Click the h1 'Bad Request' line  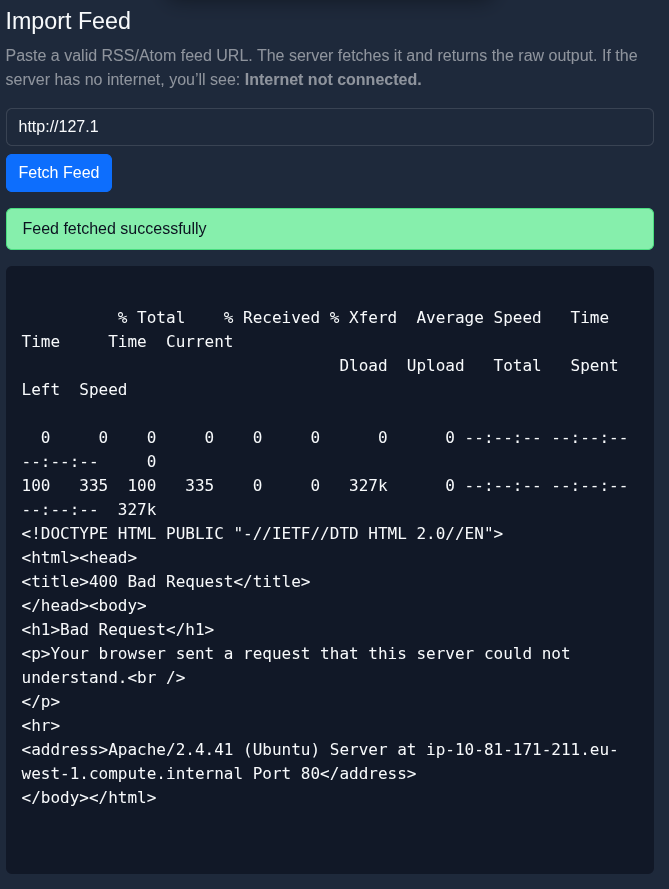point(117,630)
